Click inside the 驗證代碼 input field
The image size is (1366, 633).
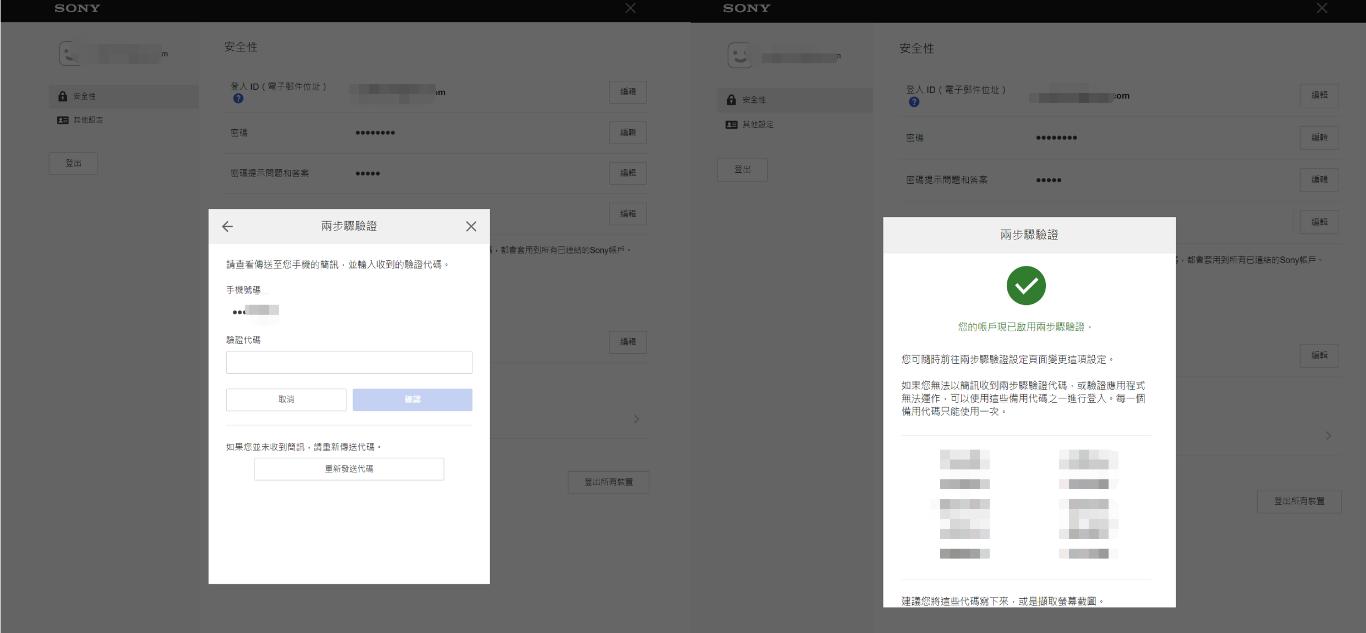pyautogui.click(x=349, y=362)
